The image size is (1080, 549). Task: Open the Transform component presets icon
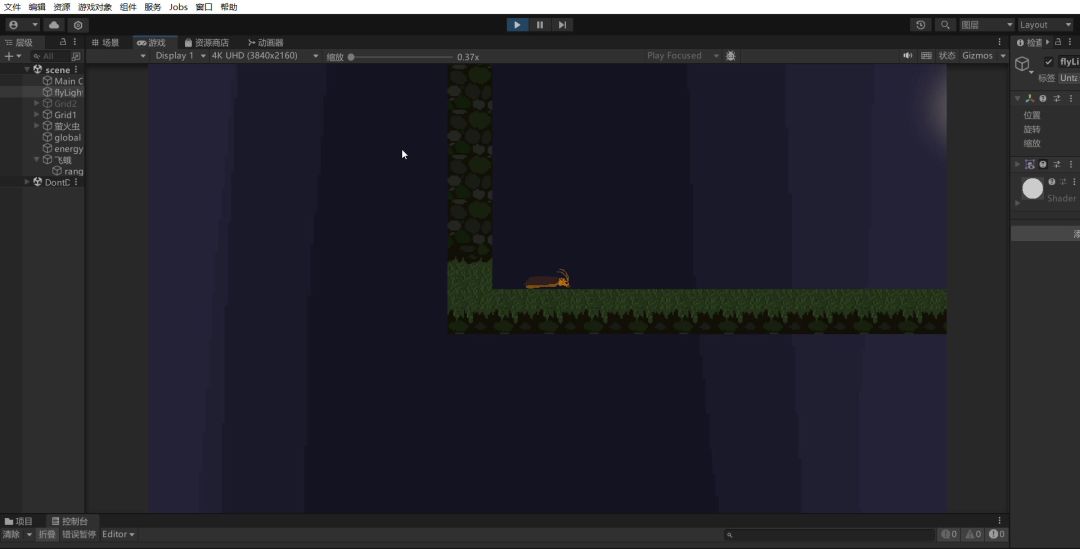point(1057,99)
